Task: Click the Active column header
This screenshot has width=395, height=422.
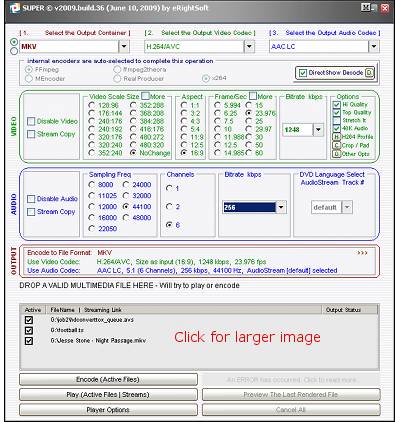Action: coord(33,310)
